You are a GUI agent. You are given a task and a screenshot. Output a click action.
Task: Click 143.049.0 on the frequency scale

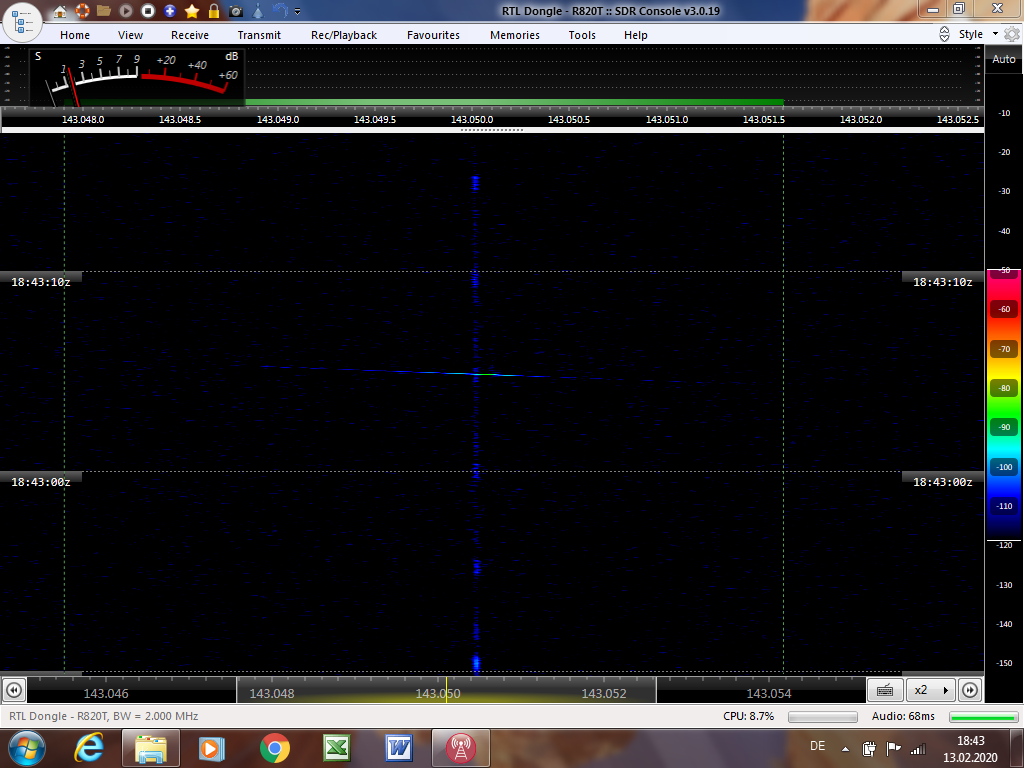278,120
